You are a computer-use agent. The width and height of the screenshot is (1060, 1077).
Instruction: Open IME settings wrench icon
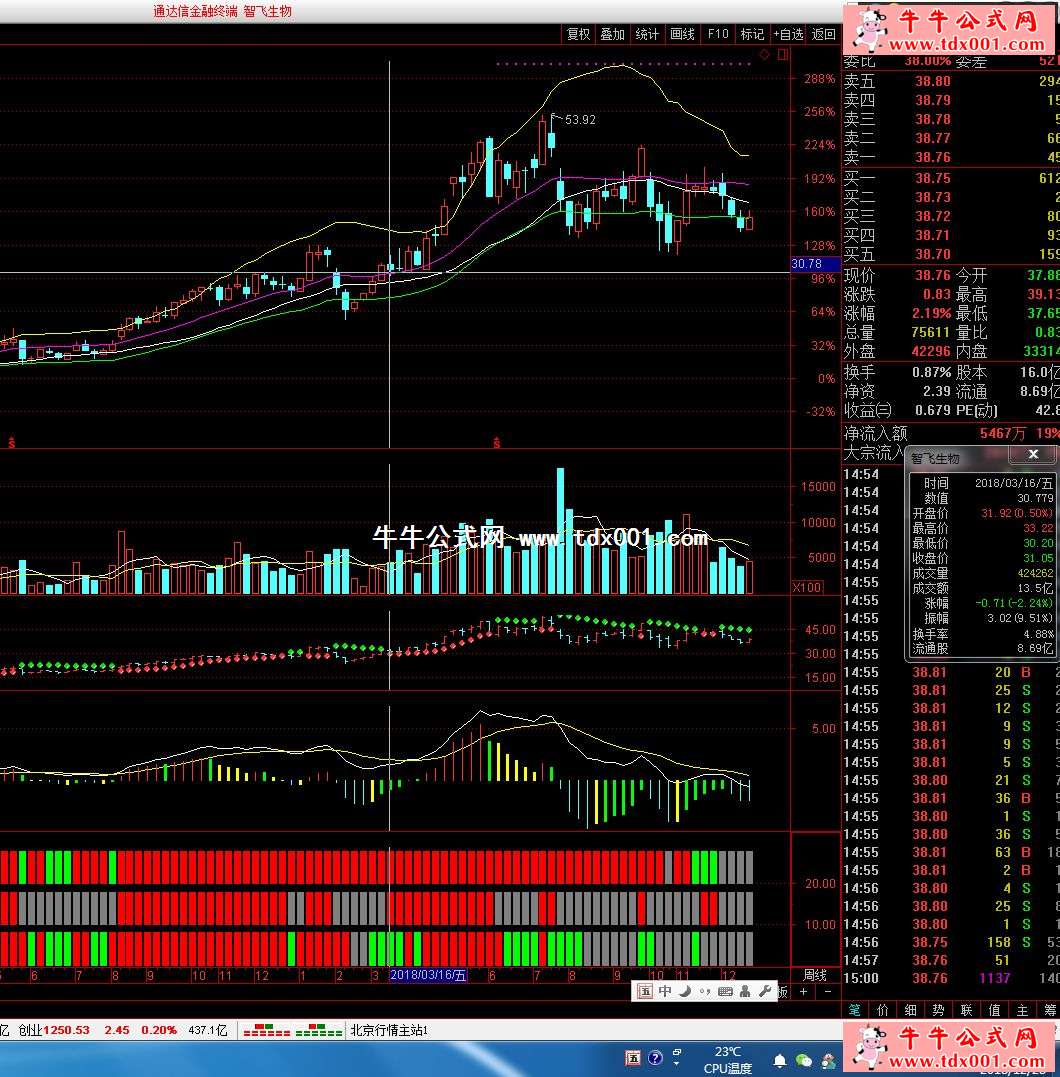click(x=766, y=991)
